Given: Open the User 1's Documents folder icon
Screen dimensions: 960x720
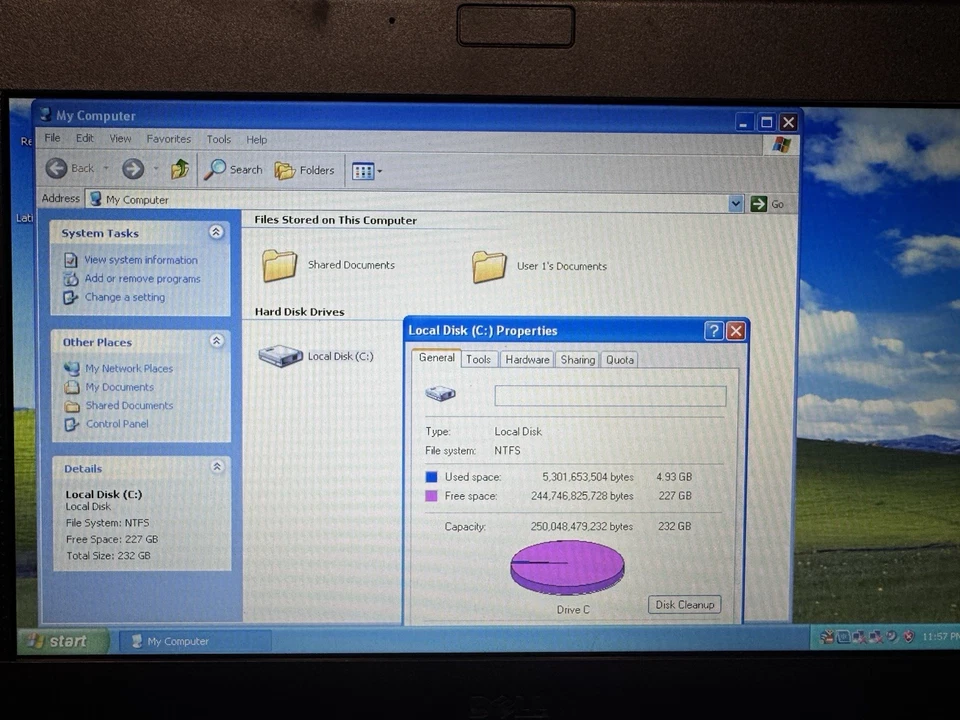Looking at the screenshot, I should click(489, 264).
